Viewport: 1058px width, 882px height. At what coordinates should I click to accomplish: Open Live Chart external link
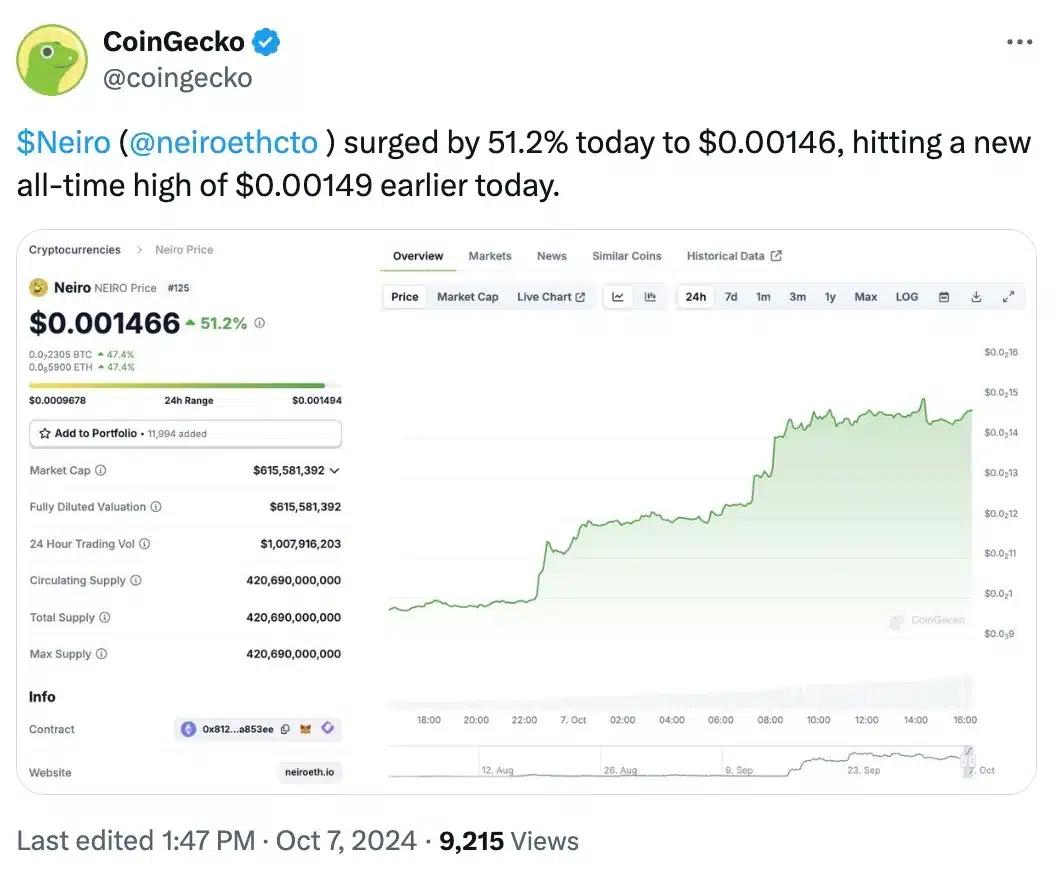click(x=551, y=296)
